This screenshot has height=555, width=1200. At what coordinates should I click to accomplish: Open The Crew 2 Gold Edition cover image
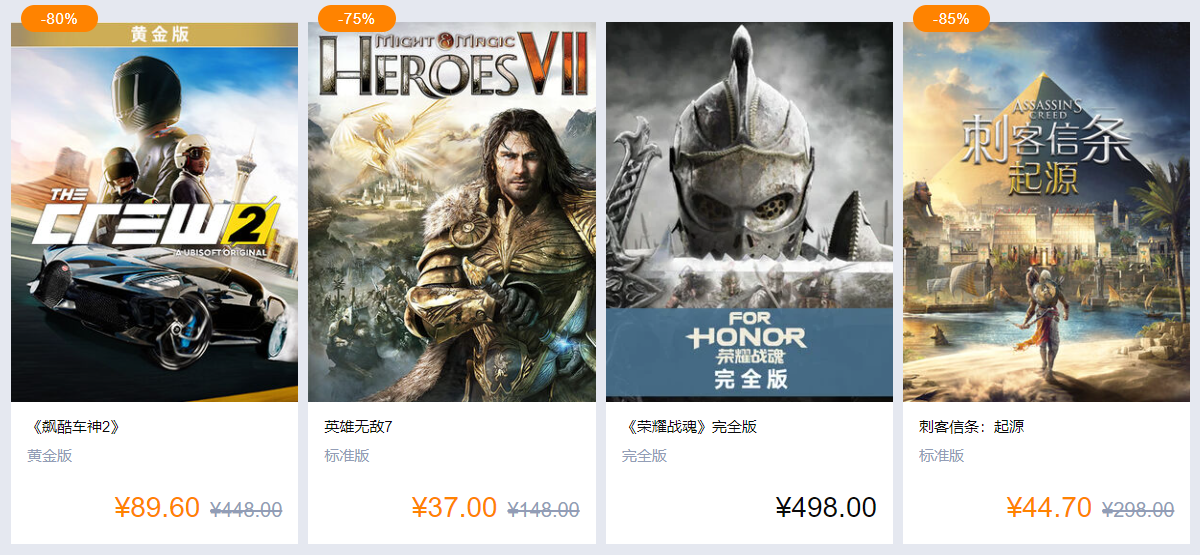[x=154, y=212]
